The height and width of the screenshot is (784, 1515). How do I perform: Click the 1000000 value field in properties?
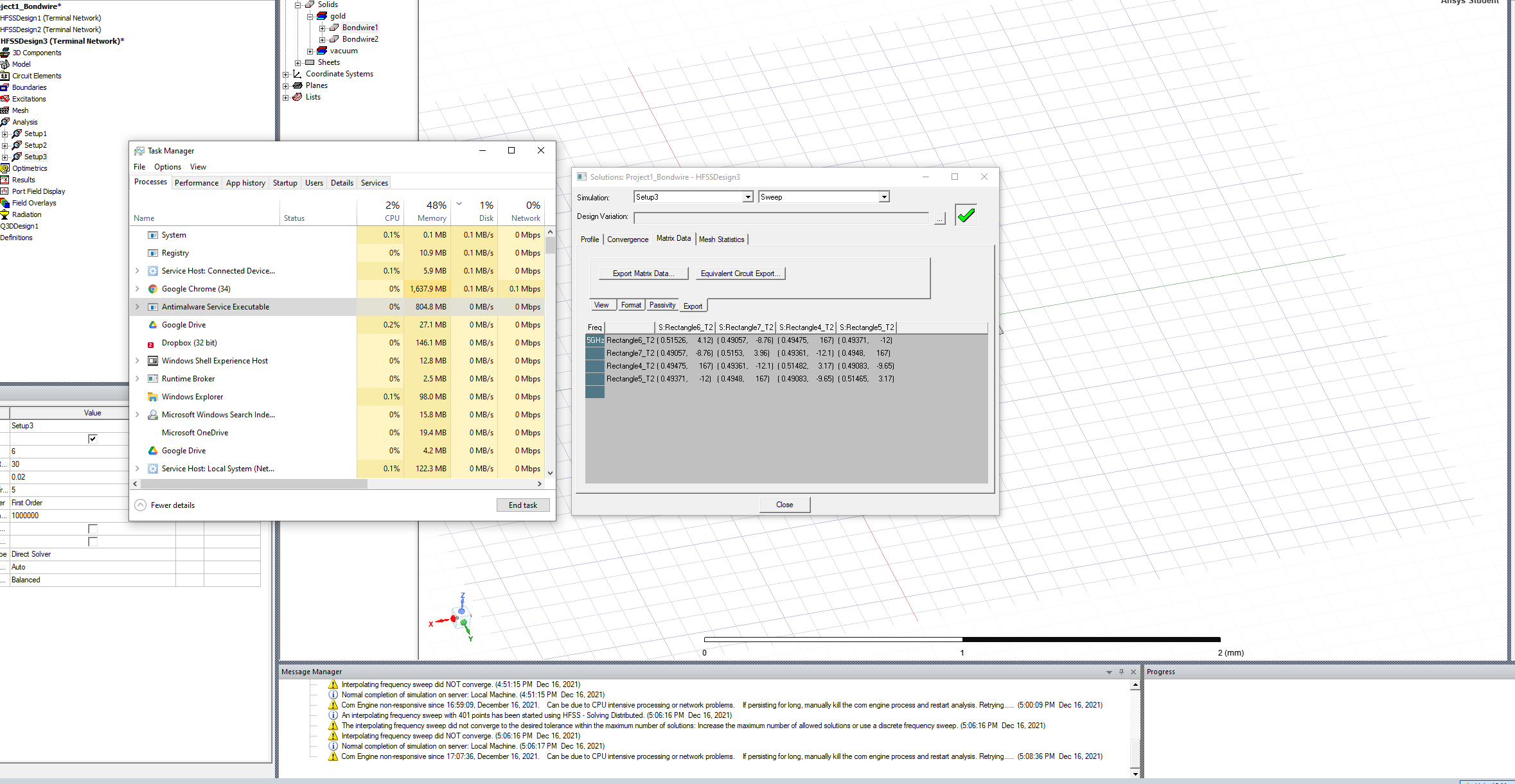[x=69, y=516]
